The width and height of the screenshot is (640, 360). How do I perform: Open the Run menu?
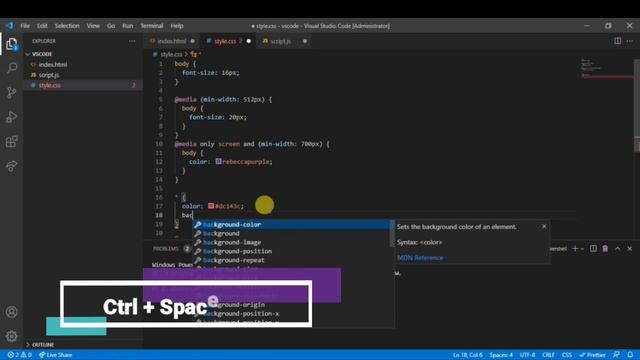click(128, 26)
